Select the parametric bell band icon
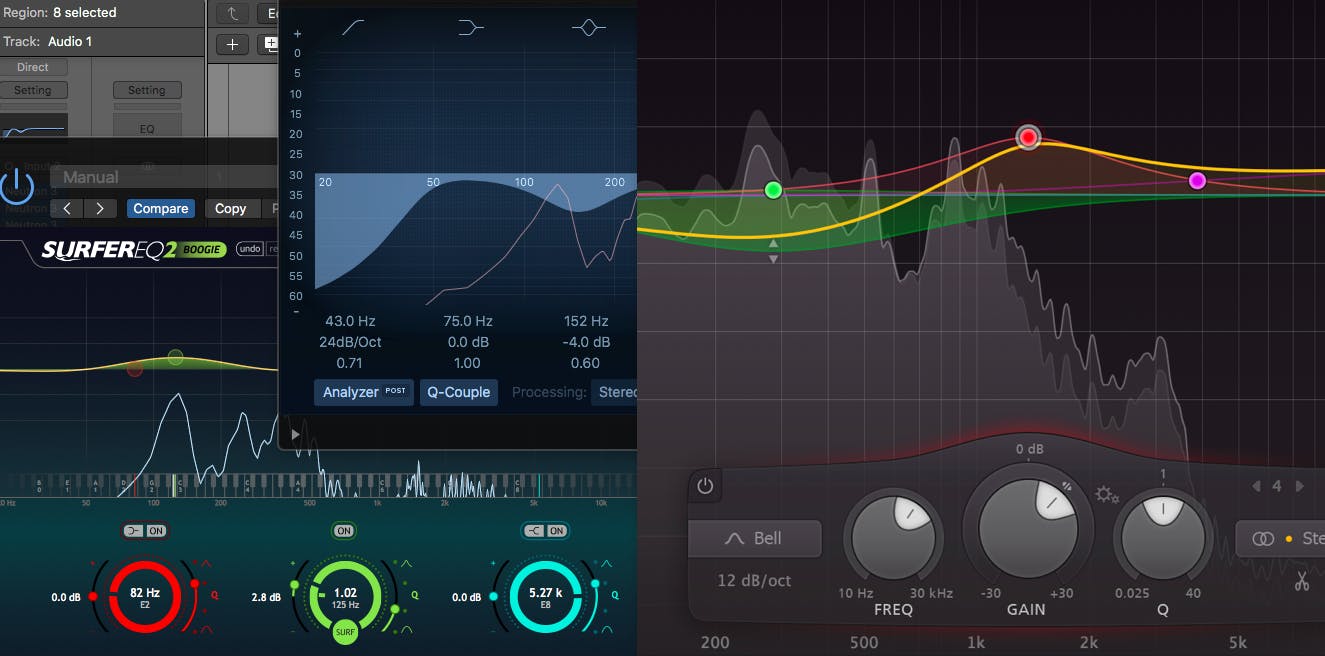1325x656 pixels. click(588, 28)
